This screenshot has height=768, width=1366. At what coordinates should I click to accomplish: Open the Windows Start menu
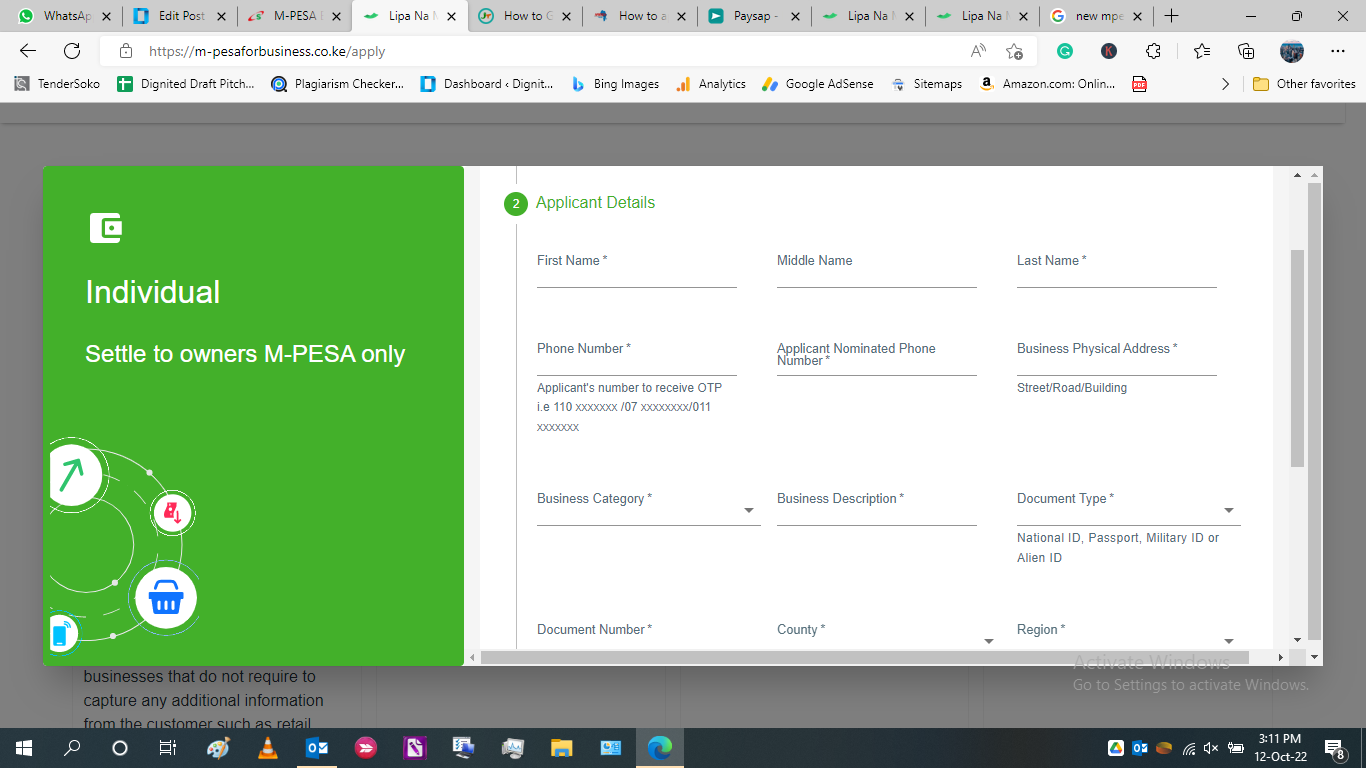pos(24,748)
